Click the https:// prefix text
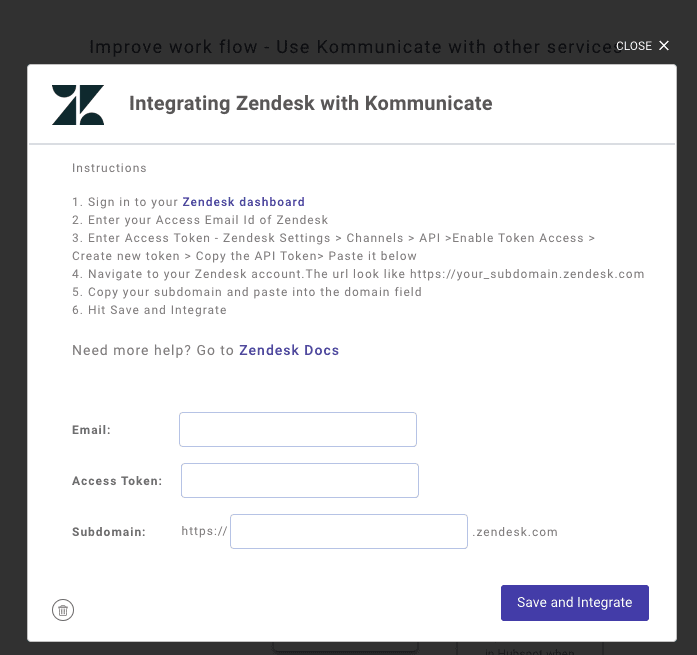Image resolution: width=697 pixels, height=655 pixels. pyautogui.click(x=204, y=531)
